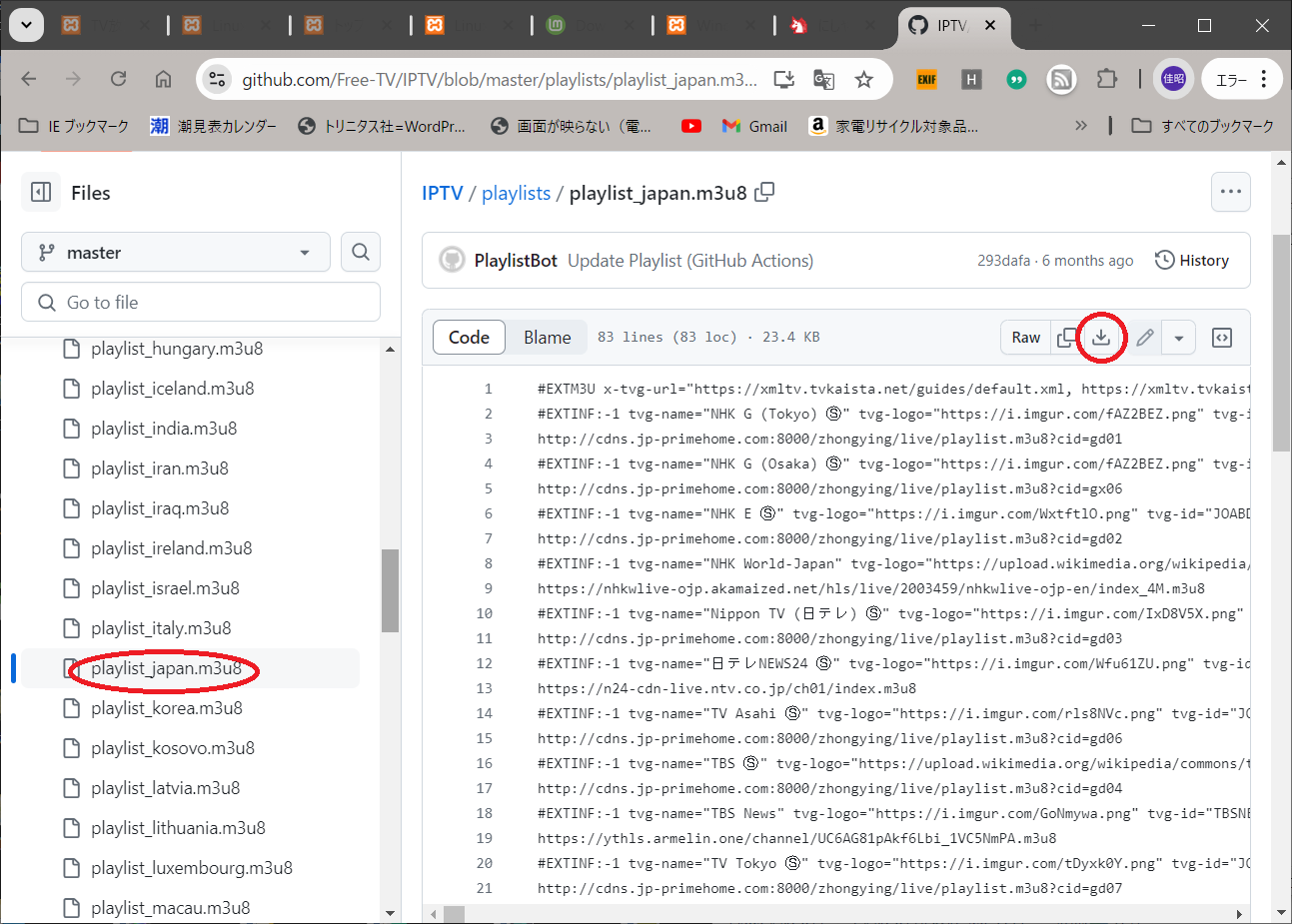Expand the master branch dropdown
The image size is (1292, 924).
click(x=176, y=253)
